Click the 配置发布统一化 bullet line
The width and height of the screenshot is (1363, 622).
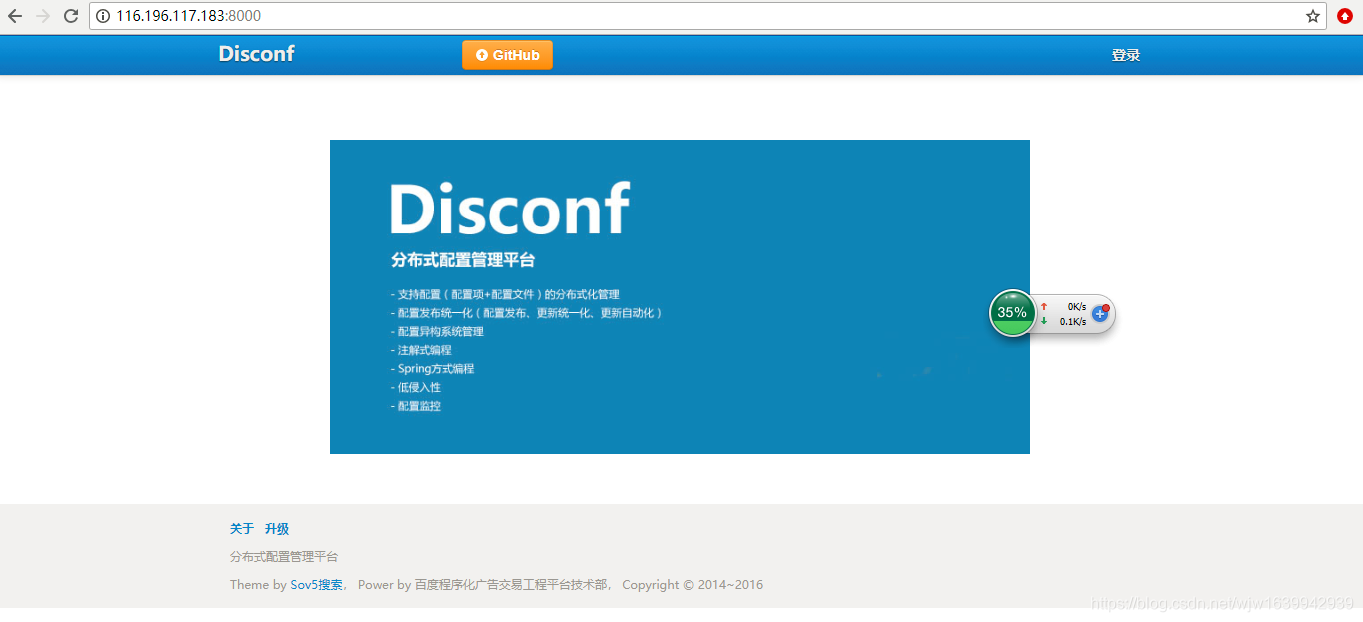[x=527, y=313]
